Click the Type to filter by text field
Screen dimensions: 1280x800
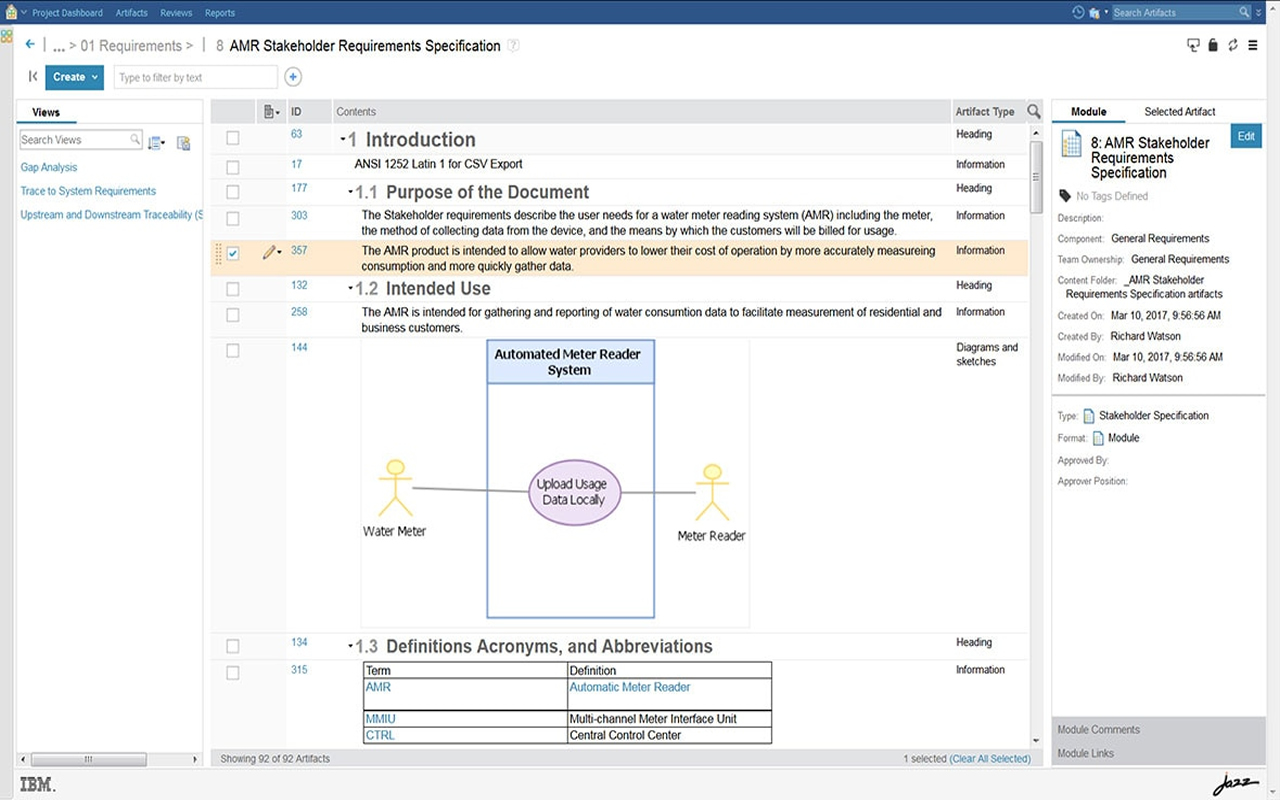[x=194, y=78]
